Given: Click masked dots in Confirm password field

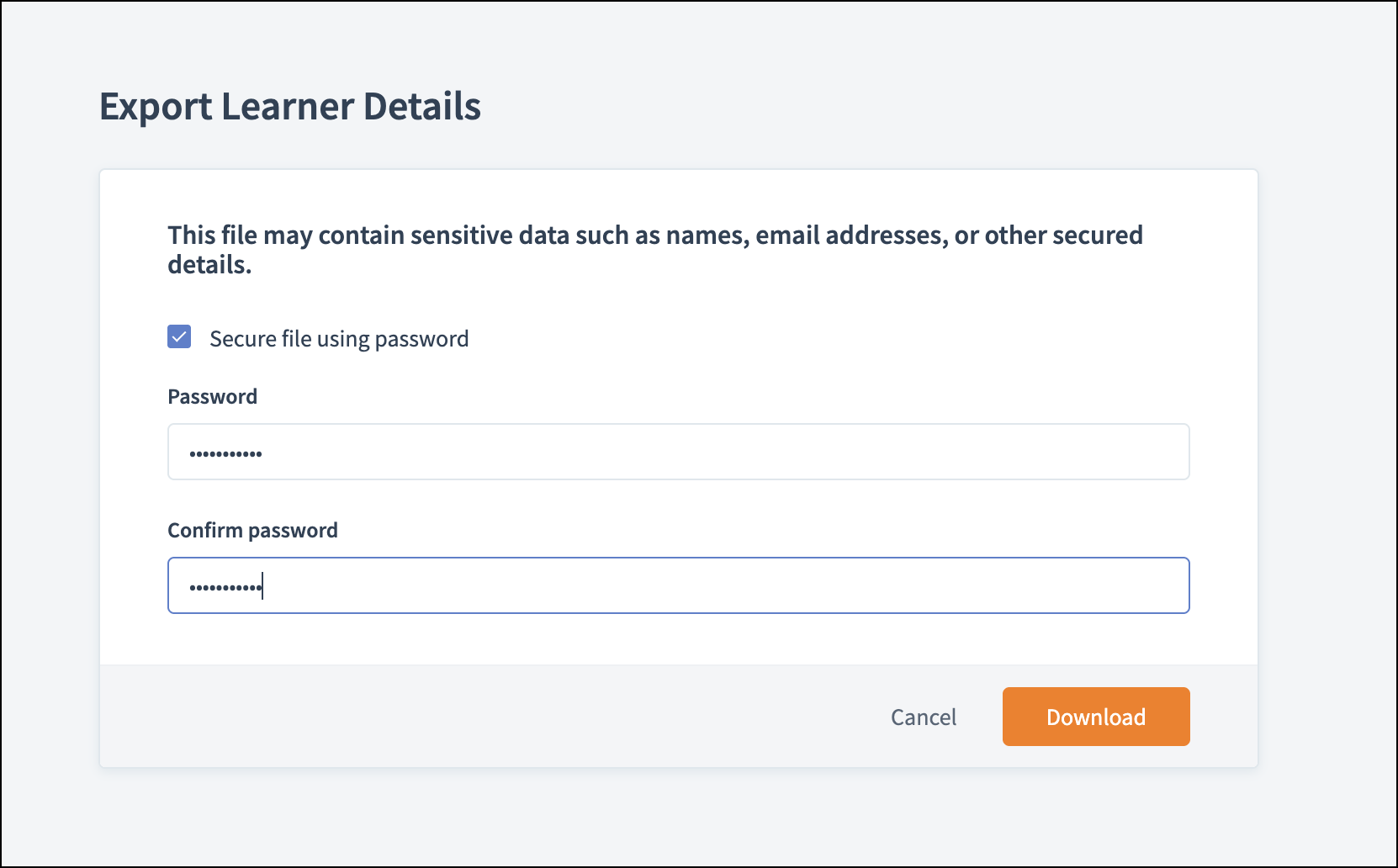Looking at the screenshot, I should click(225, 587).
